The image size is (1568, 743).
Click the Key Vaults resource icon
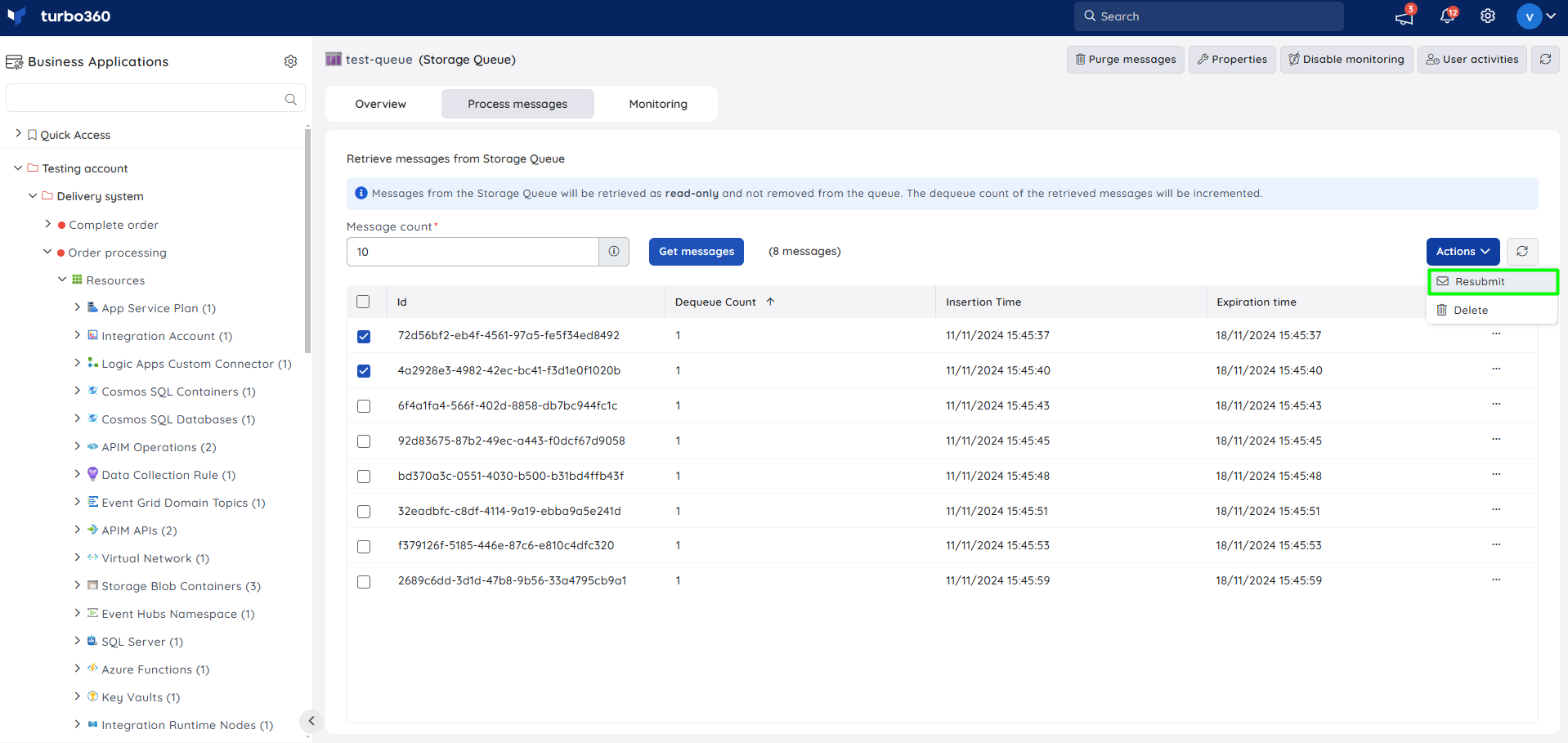click(92, 696)
